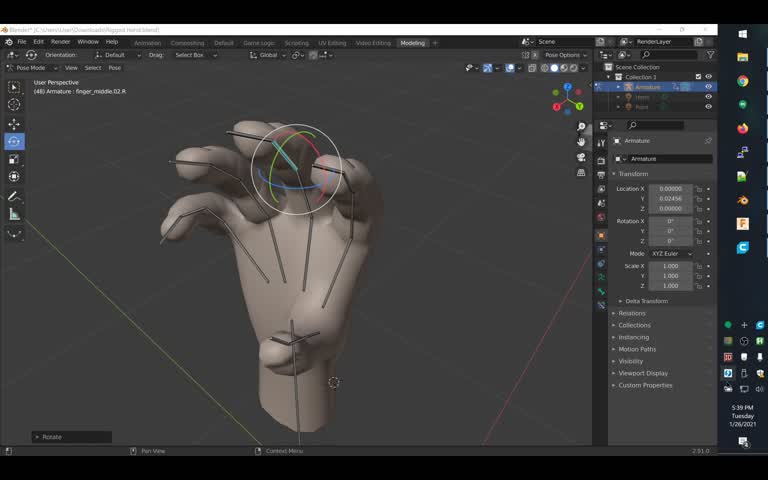
Task: Pick the Measure tool
Action: pyautogui.click(x=14, y=214)
